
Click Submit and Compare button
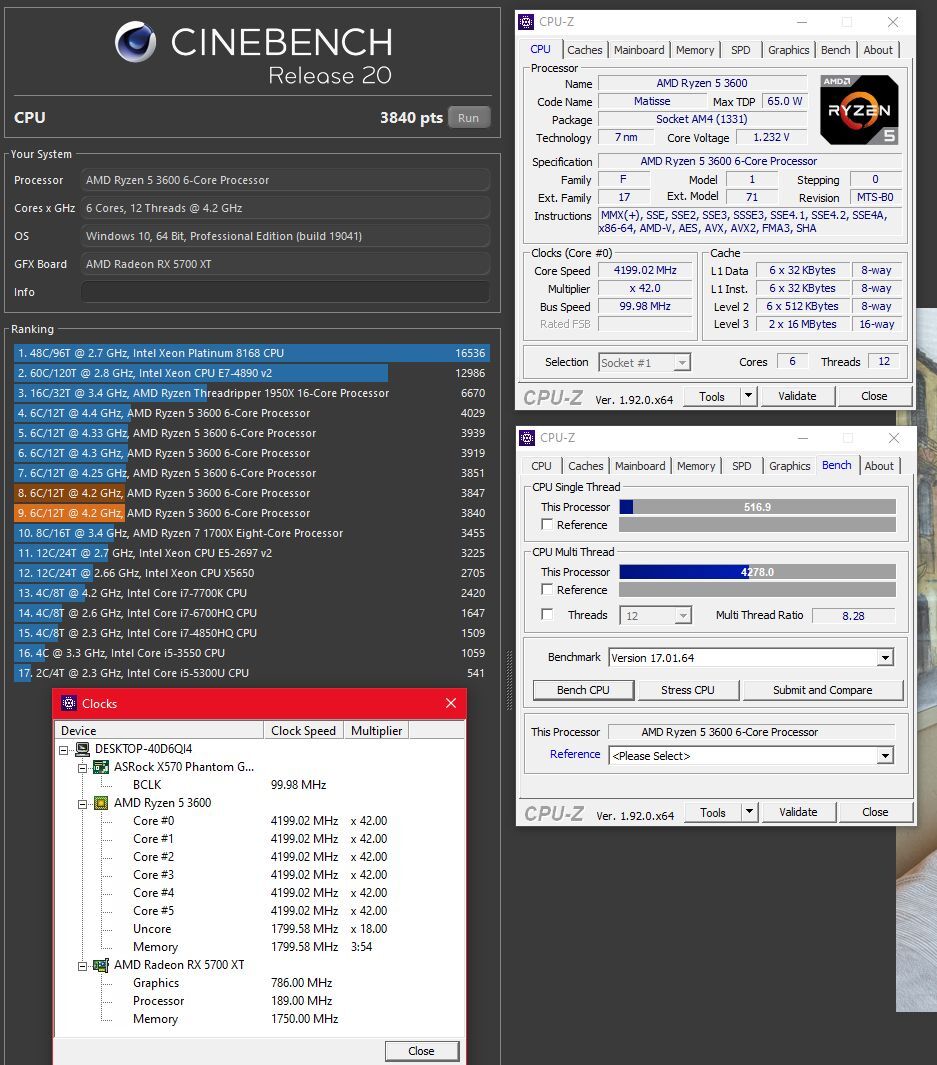pyautogui.click(x=822, y=690)
